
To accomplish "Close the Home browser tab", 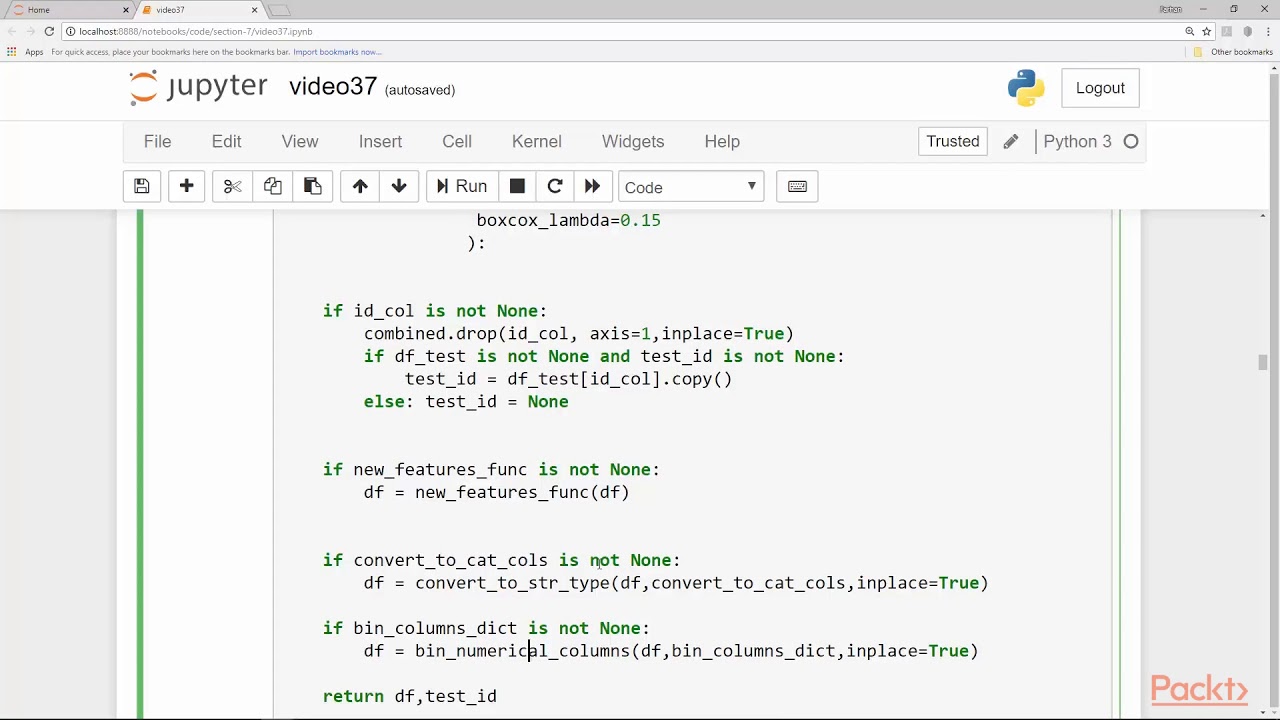I will tap(126, 10).
